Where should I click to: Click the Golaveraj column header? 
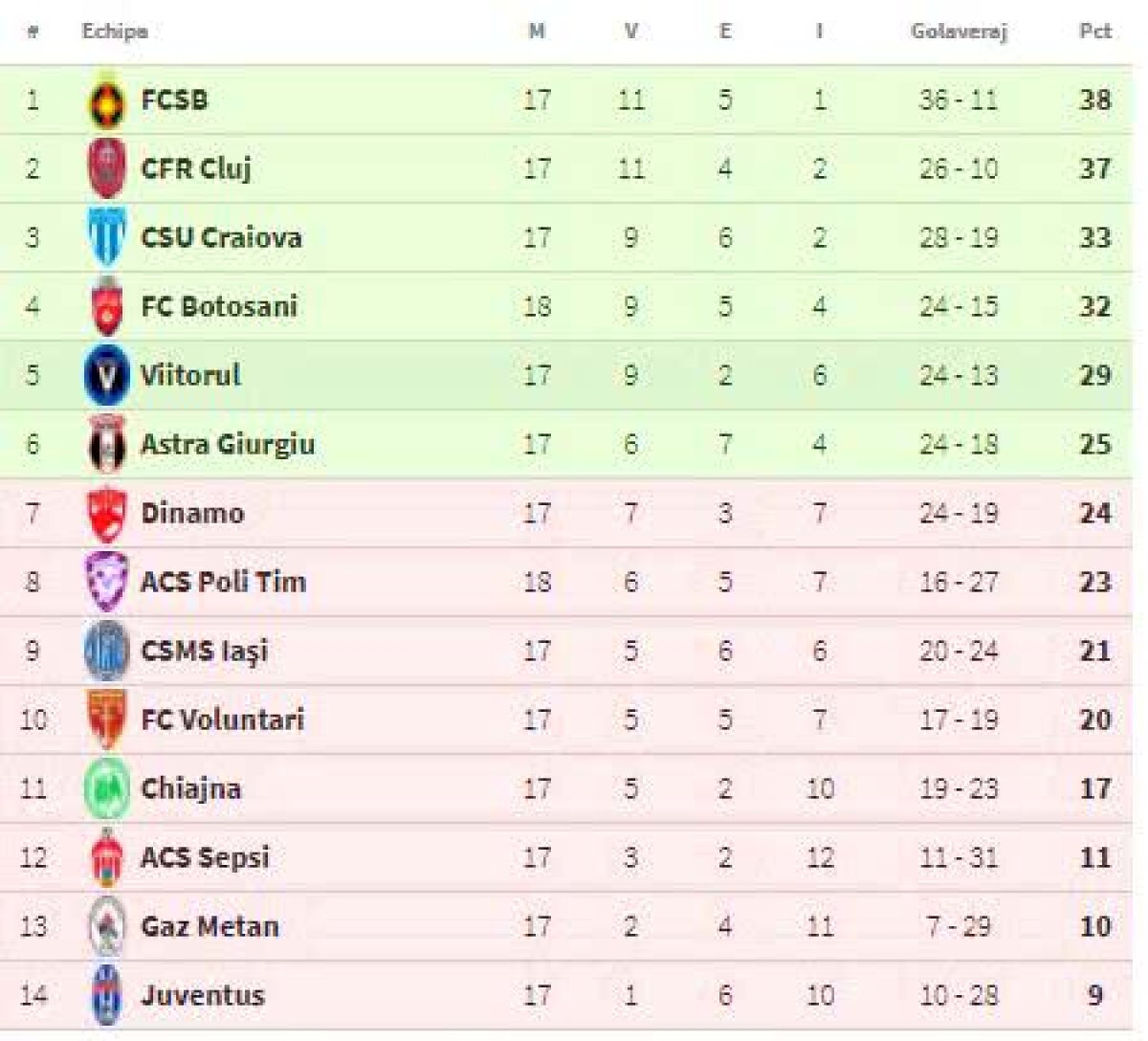958,32
